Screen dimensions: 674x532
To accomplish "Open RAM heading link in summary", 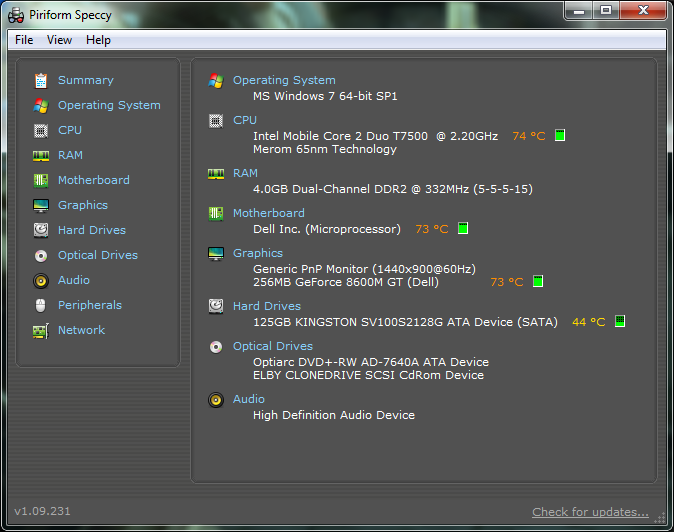I will 245,173.
